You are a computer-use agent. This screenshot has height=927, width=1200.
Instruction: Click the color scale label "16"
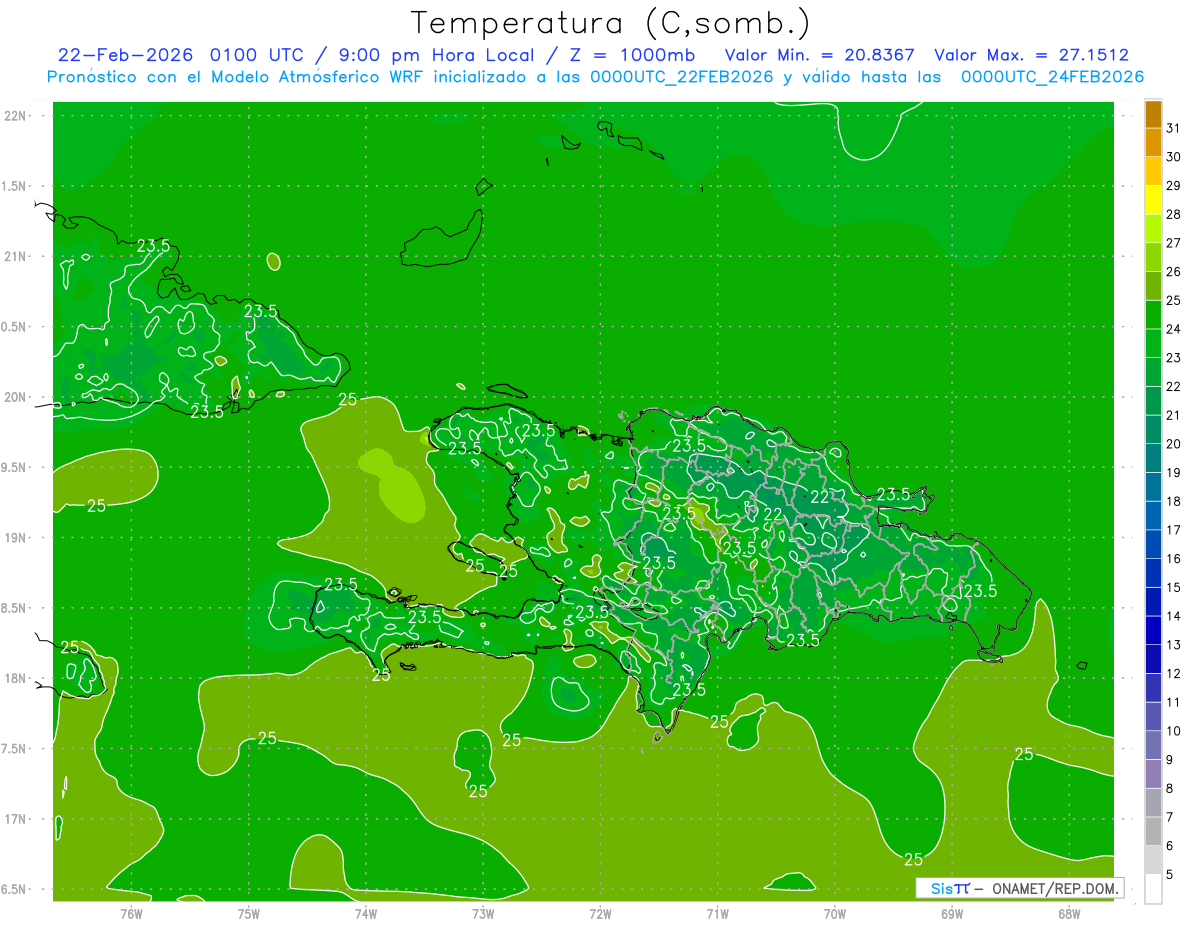(1174, 559)
